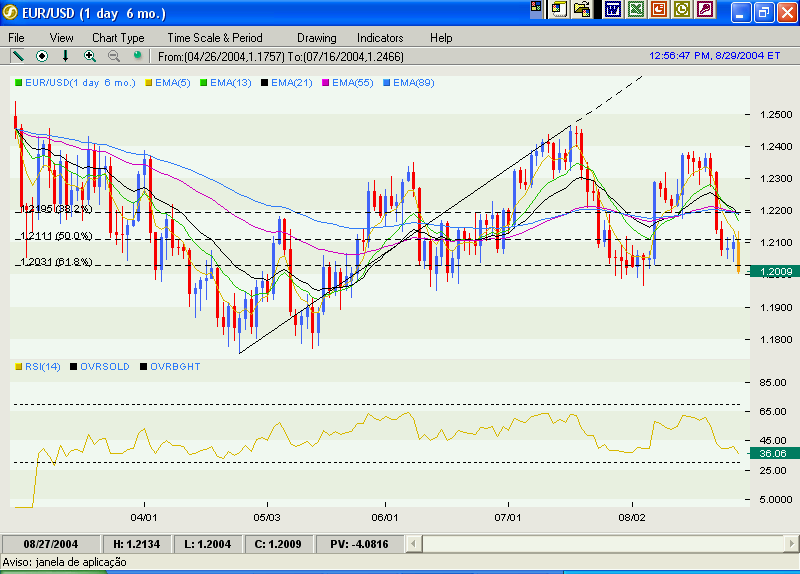Expand the Drawing menu

tap(317, 37)
